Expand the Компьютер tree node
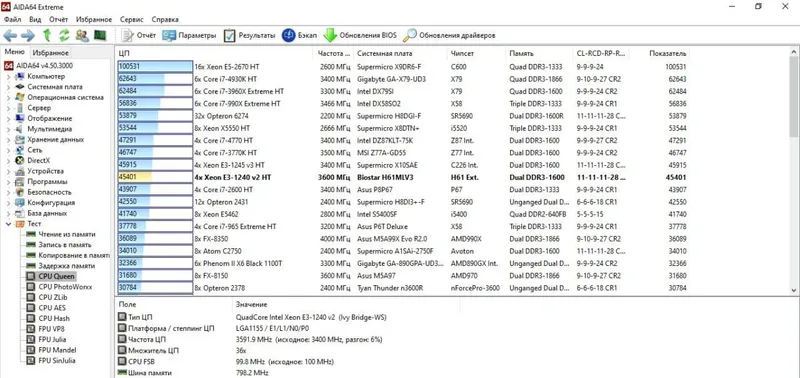 click(x=8, y=76)
